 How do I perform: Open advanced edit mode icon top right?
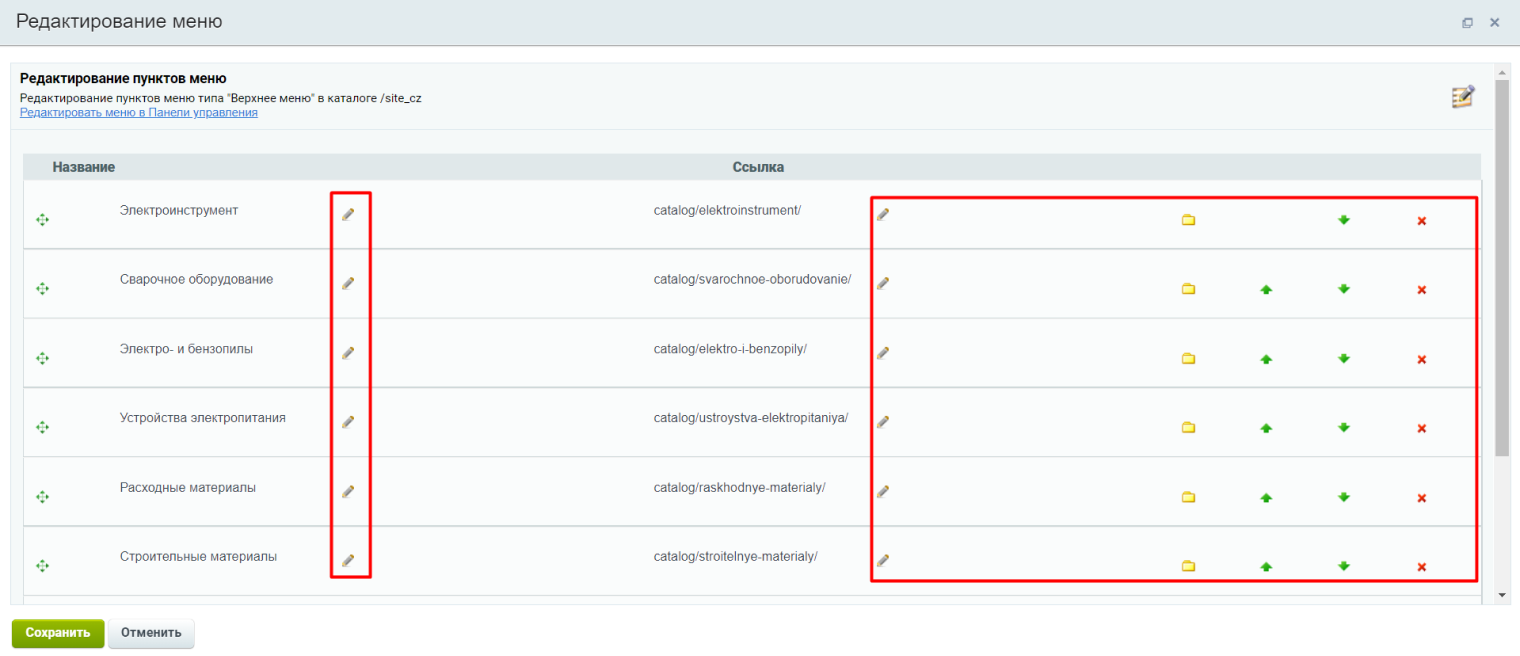1463,96
